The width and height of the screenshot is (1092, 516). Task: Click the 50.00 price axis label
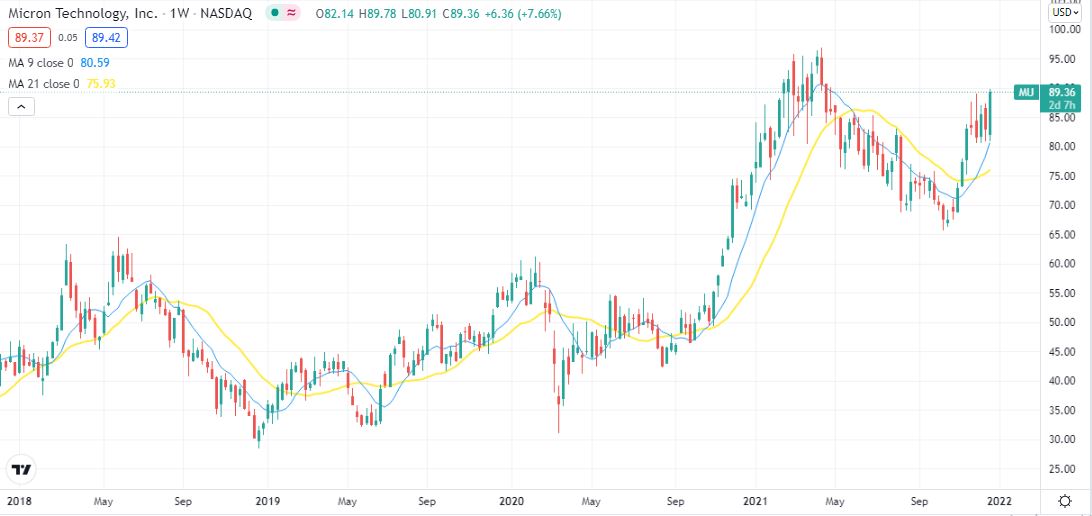(1063, 322)
